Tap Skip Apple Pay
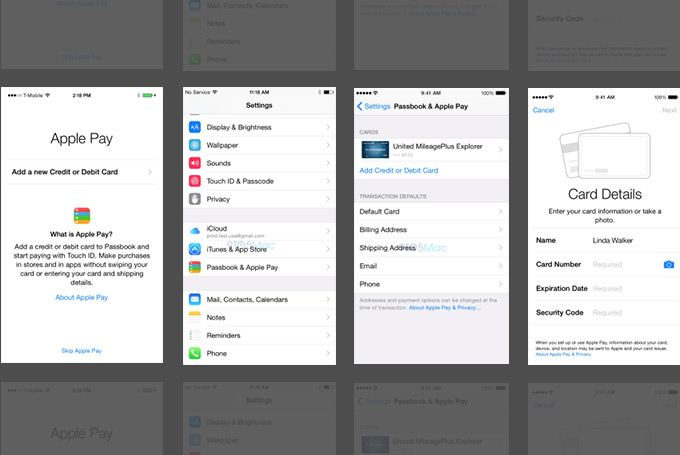The image size is (680, 455). pos(82,350)
